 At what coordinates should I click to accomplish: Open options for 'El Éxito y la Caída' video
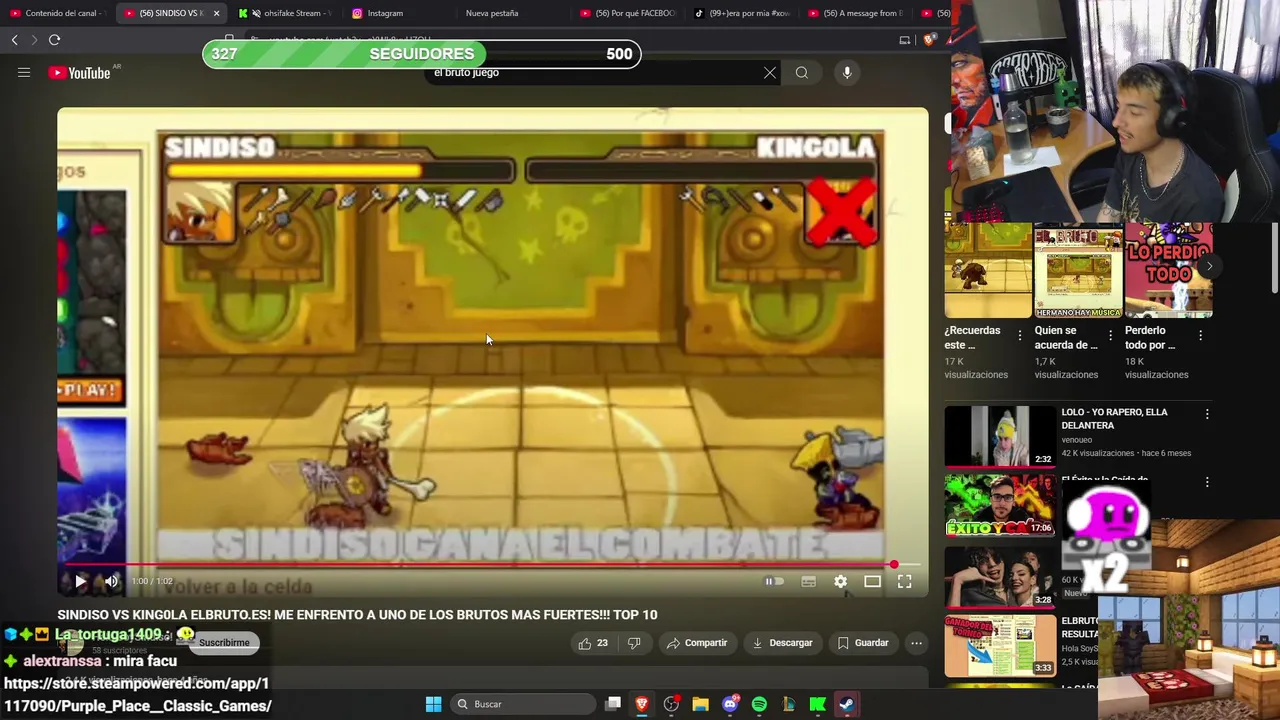tap(1207, 482)
